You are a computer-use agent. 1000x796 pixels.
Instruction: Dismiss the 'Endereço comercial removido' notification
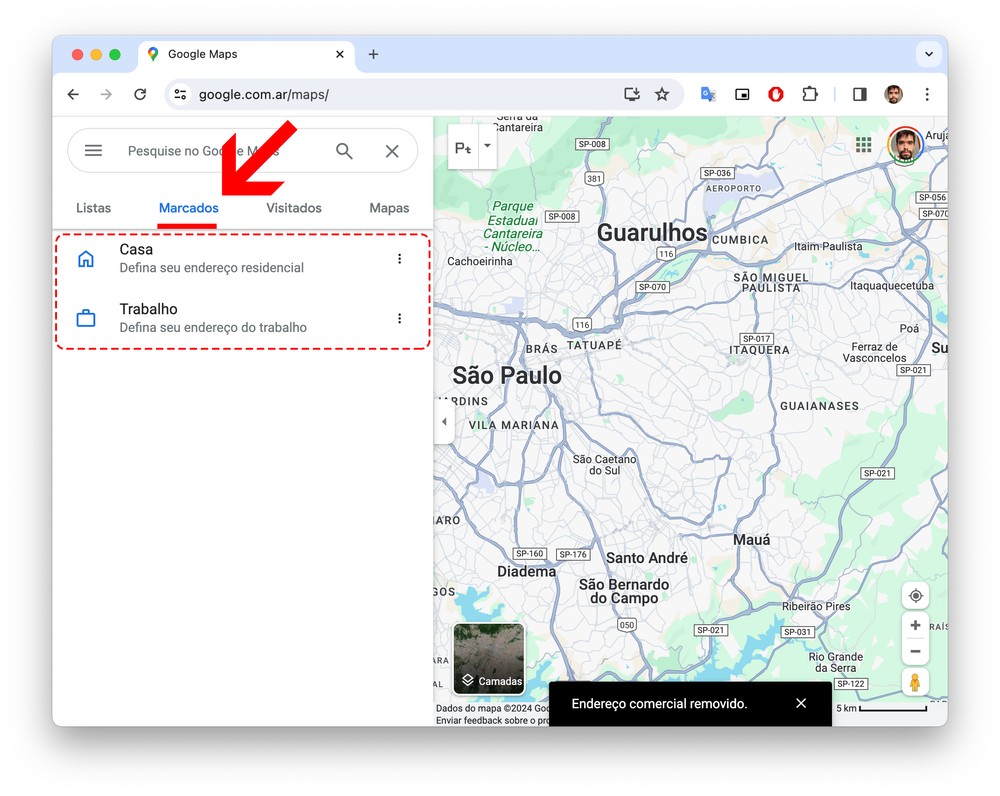[x=801, y=703]
